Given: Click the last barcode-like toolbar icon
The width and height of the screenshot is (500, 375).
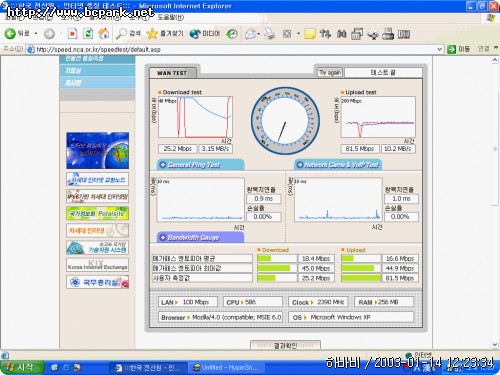Looking at the screenshot, I should 404,34.
